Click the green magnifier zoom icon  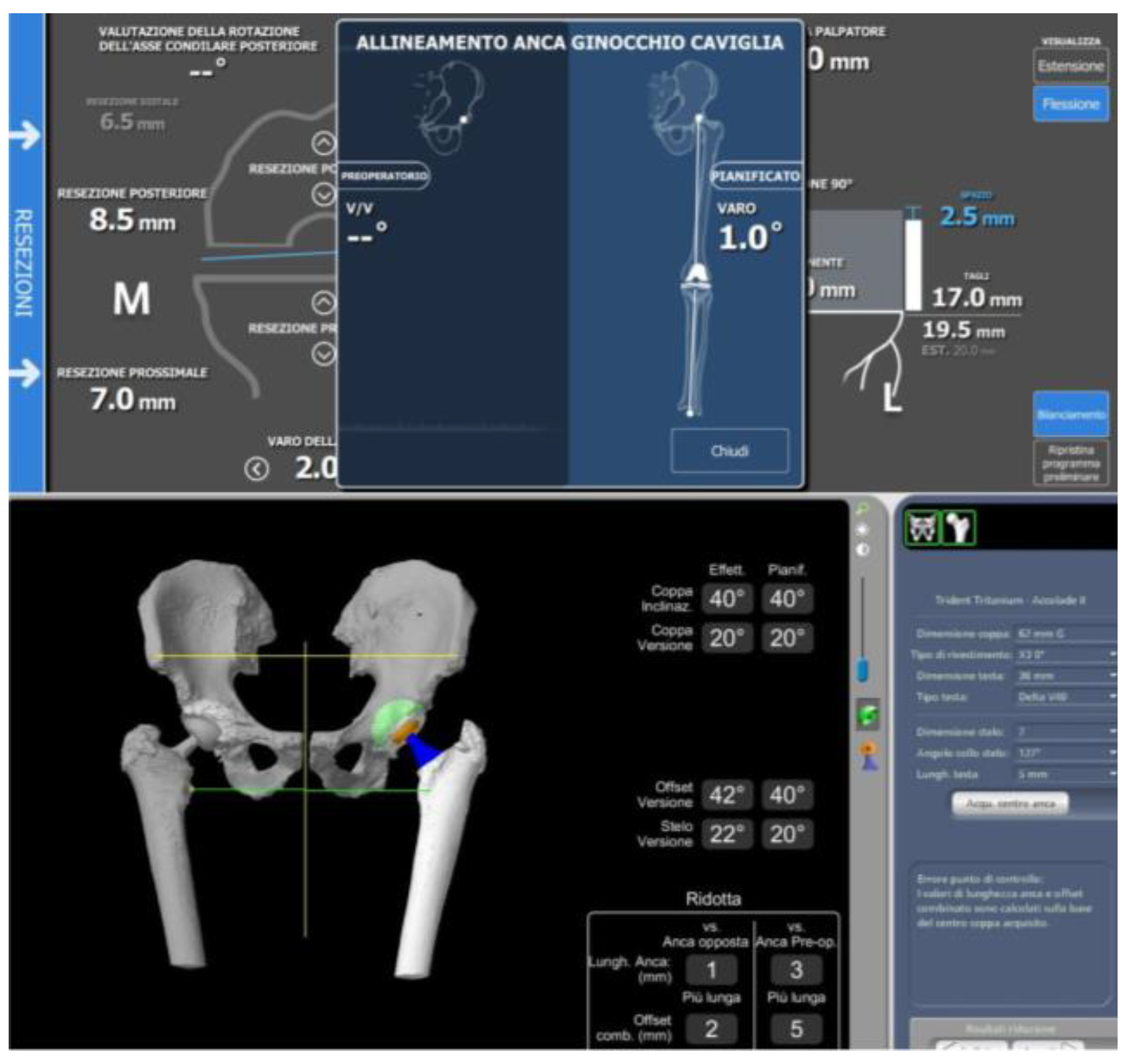863,509
